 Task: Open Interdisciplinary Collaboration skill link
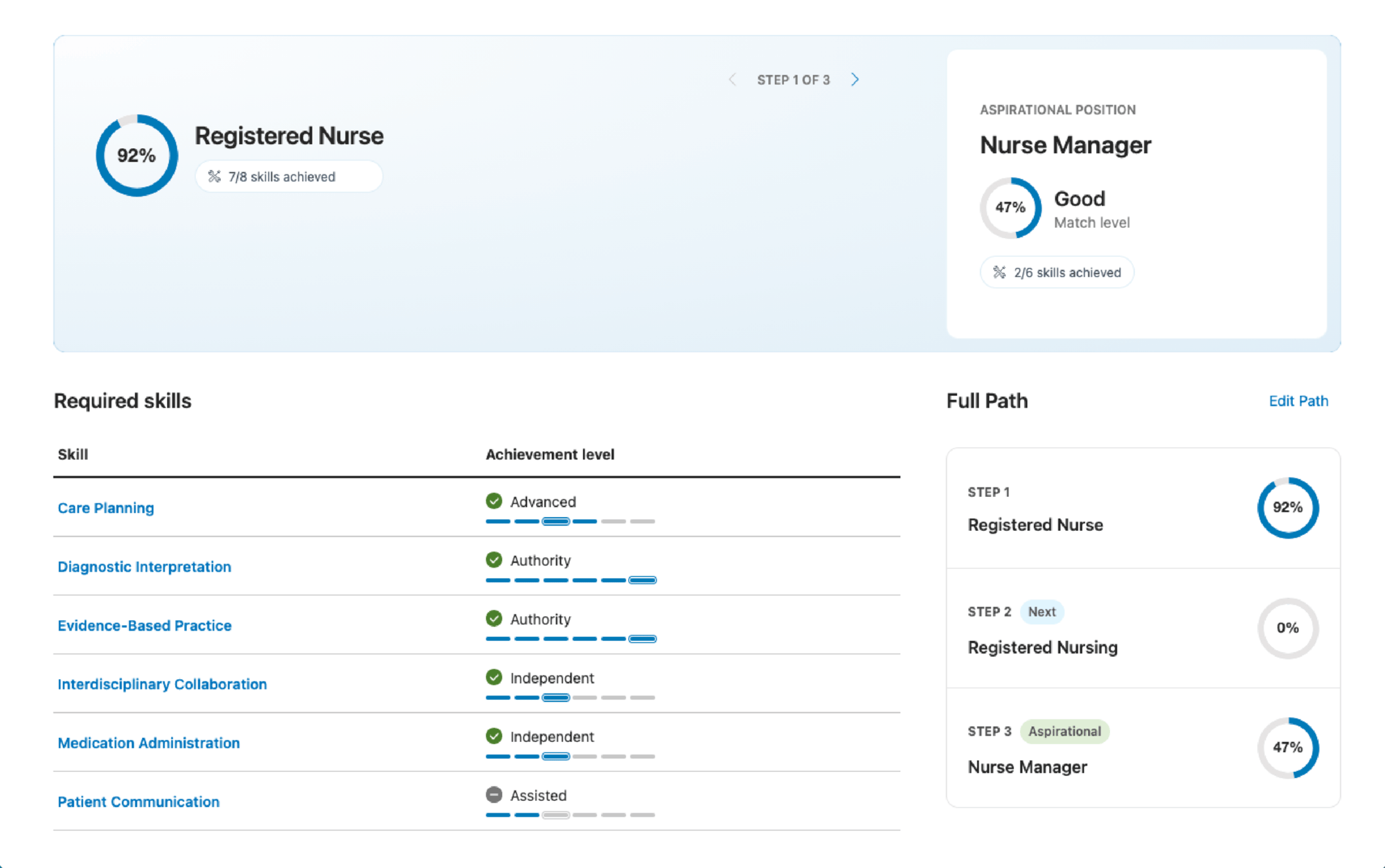click(162, 685)
